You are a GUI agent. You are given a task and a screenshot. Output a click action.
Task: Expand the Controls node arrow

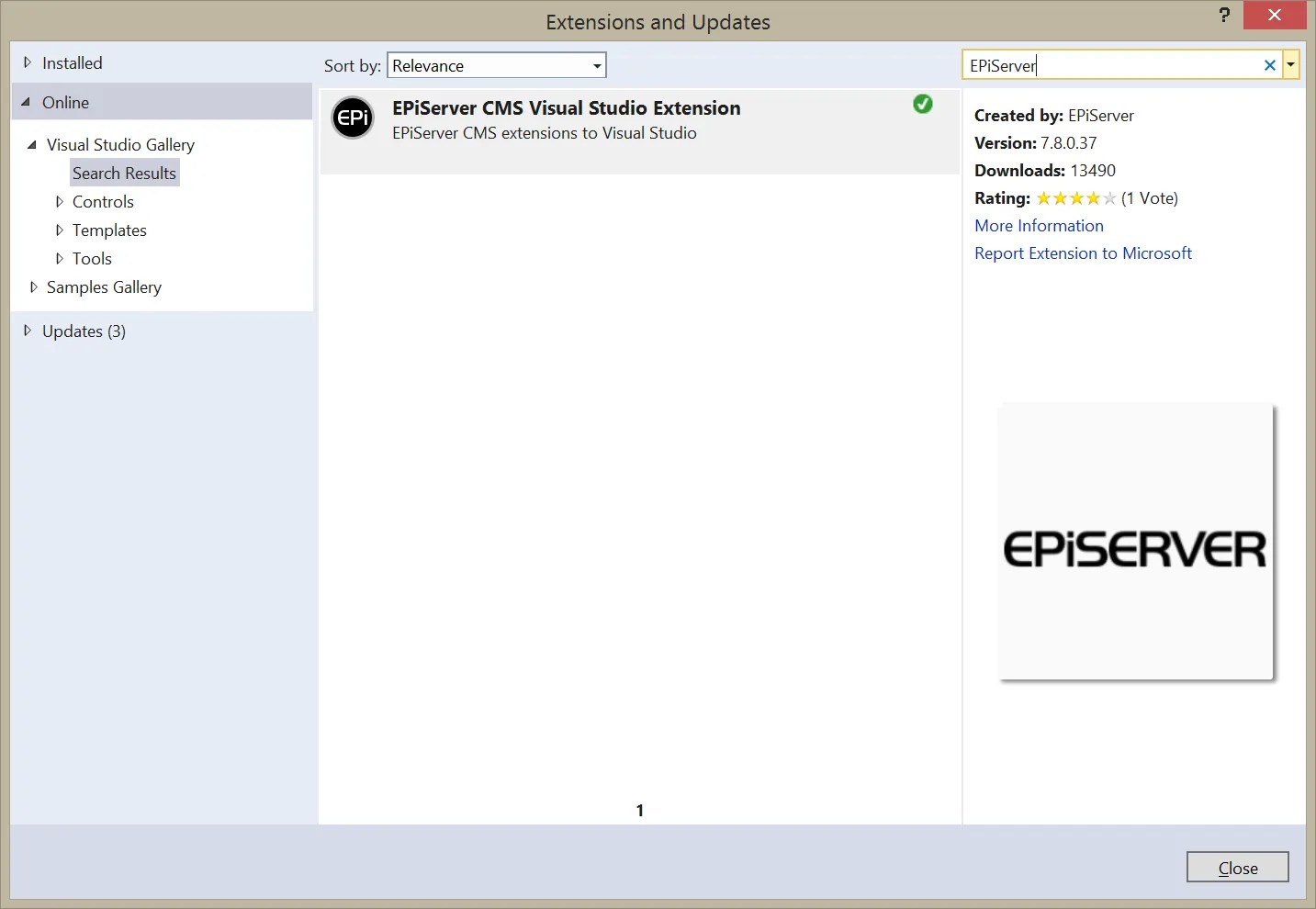[x=60, y=201]
